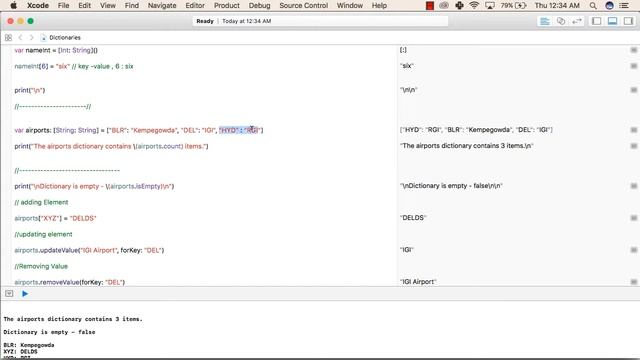640x360 pixels.
Task: Click console line "BLR: Kempegowda"
Action: [29, 345]
